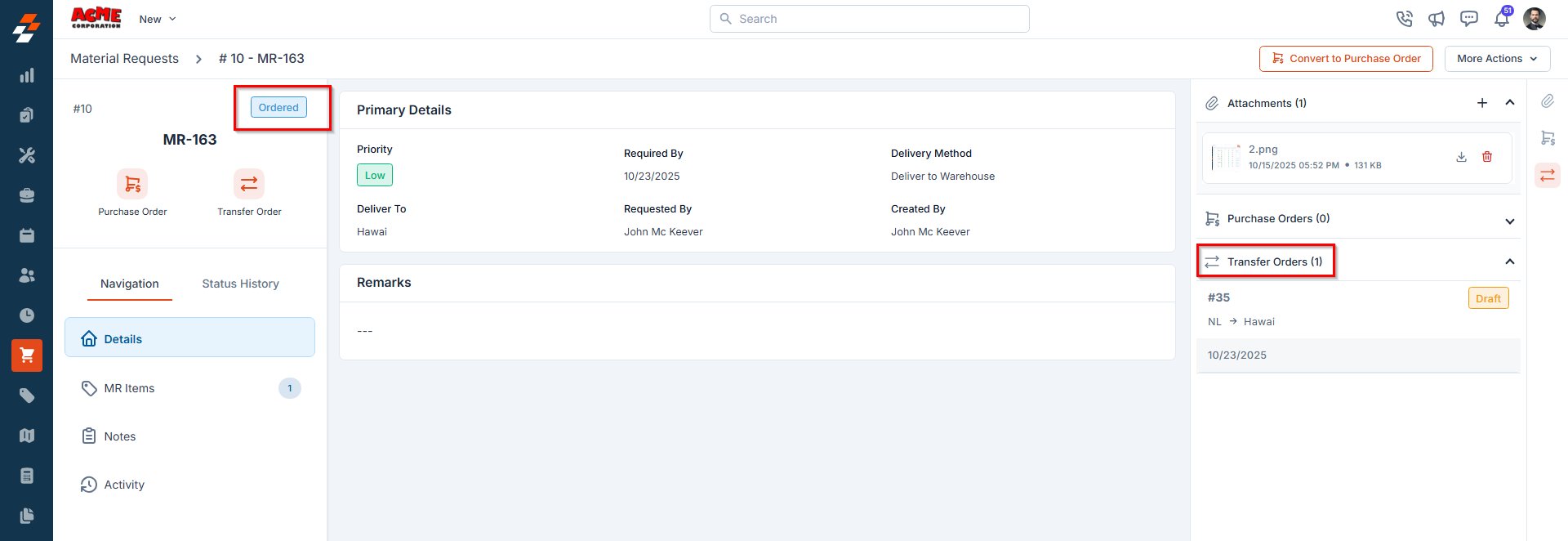Download the 2.png attachment
Viewport: 1568px width, 541px height.
click(1462, 157)
